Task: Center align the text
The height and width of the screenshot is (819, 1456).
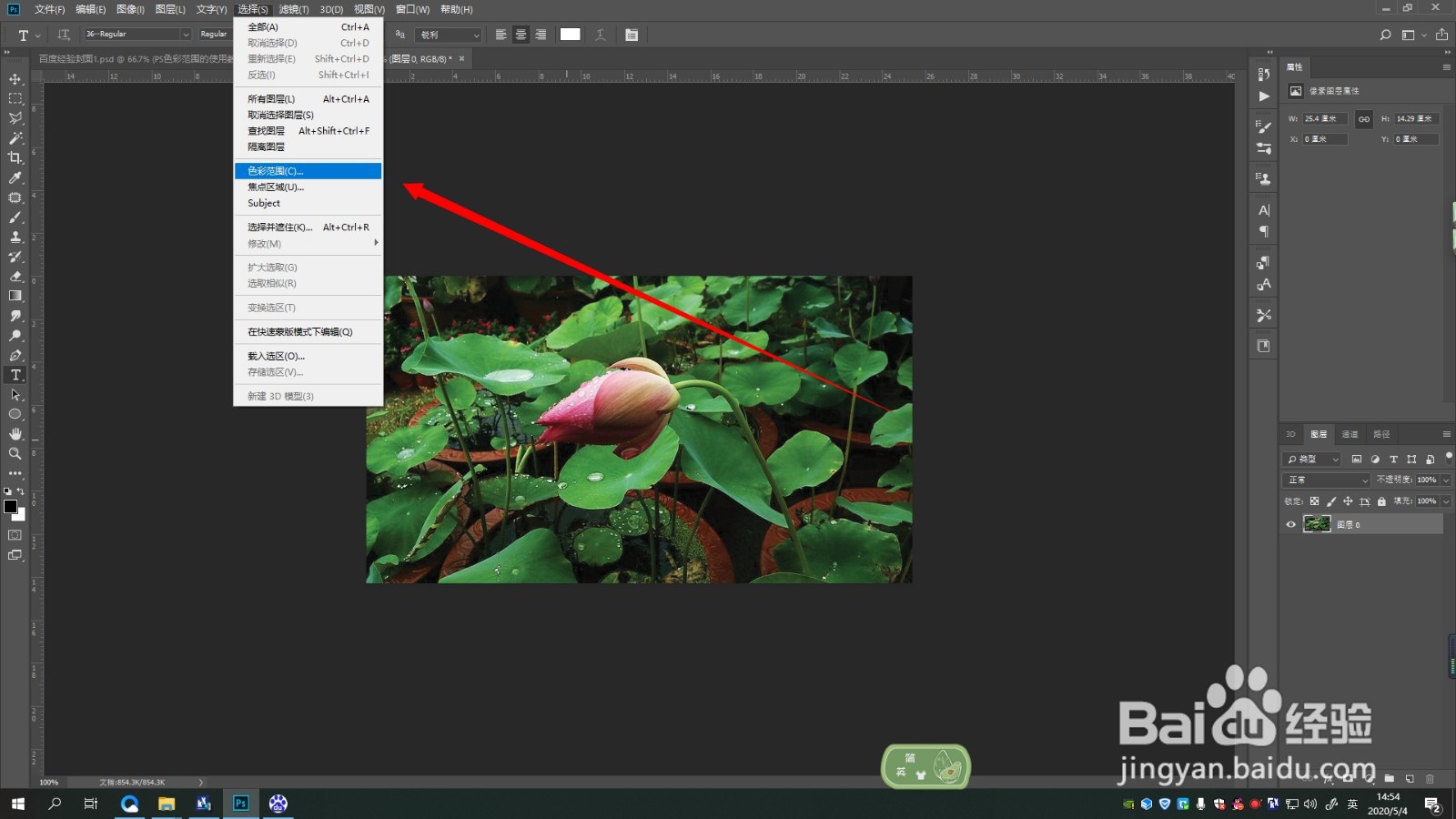Action: pos(521,35)
